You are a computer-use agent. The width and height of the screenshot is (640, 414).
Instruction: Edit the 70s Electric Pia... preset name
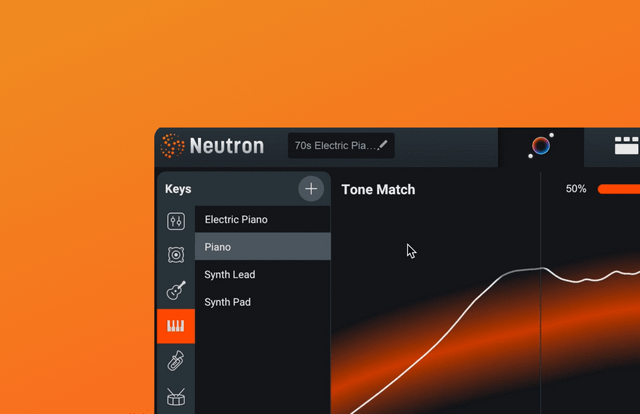pos(341,146)
